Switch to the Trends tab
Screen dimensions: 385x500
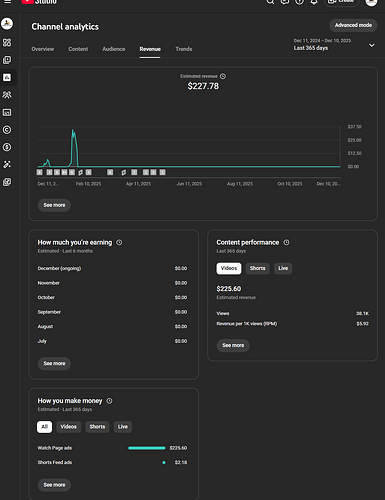[x=184, y=49]
